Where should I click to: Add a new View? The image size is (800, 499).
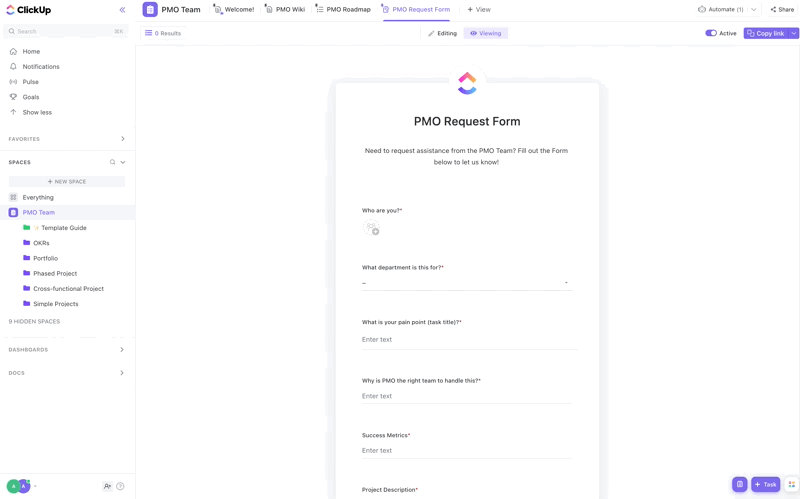click(x=479, y=10)
